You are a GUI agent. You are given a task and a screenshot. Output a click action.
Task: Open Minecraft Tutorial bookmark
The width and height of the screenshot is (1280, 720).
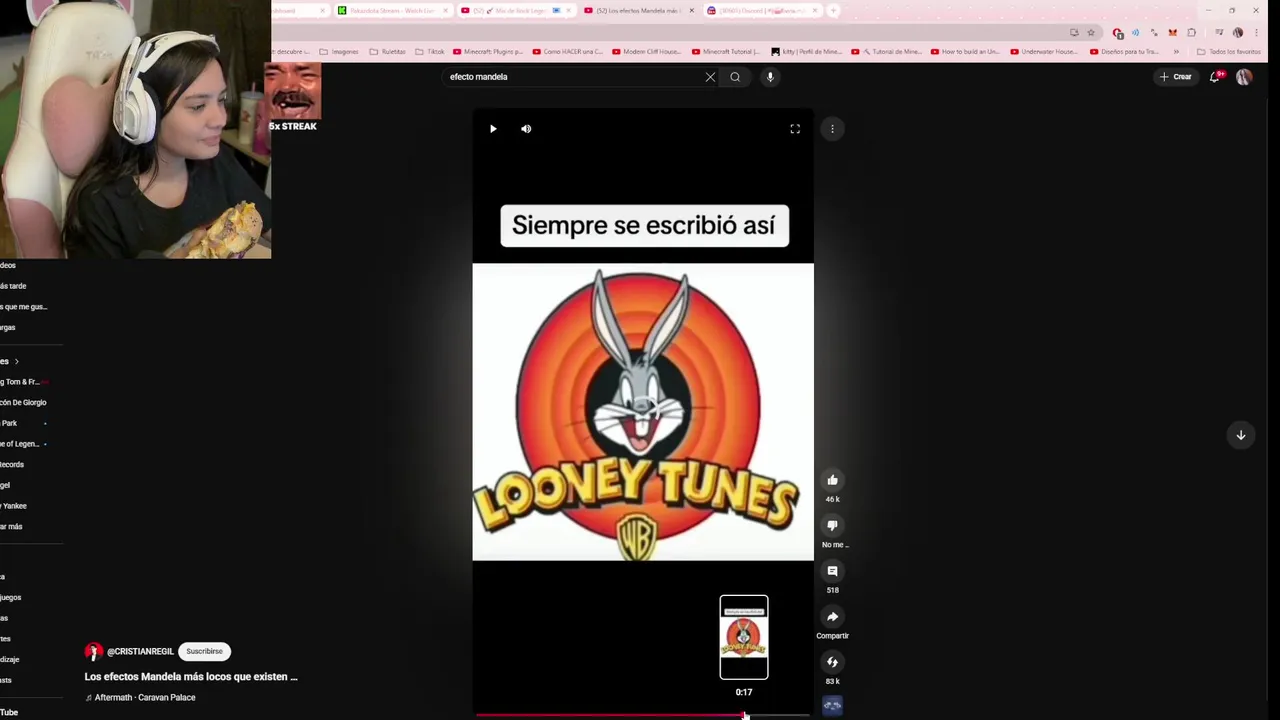(x=727, y=52)
